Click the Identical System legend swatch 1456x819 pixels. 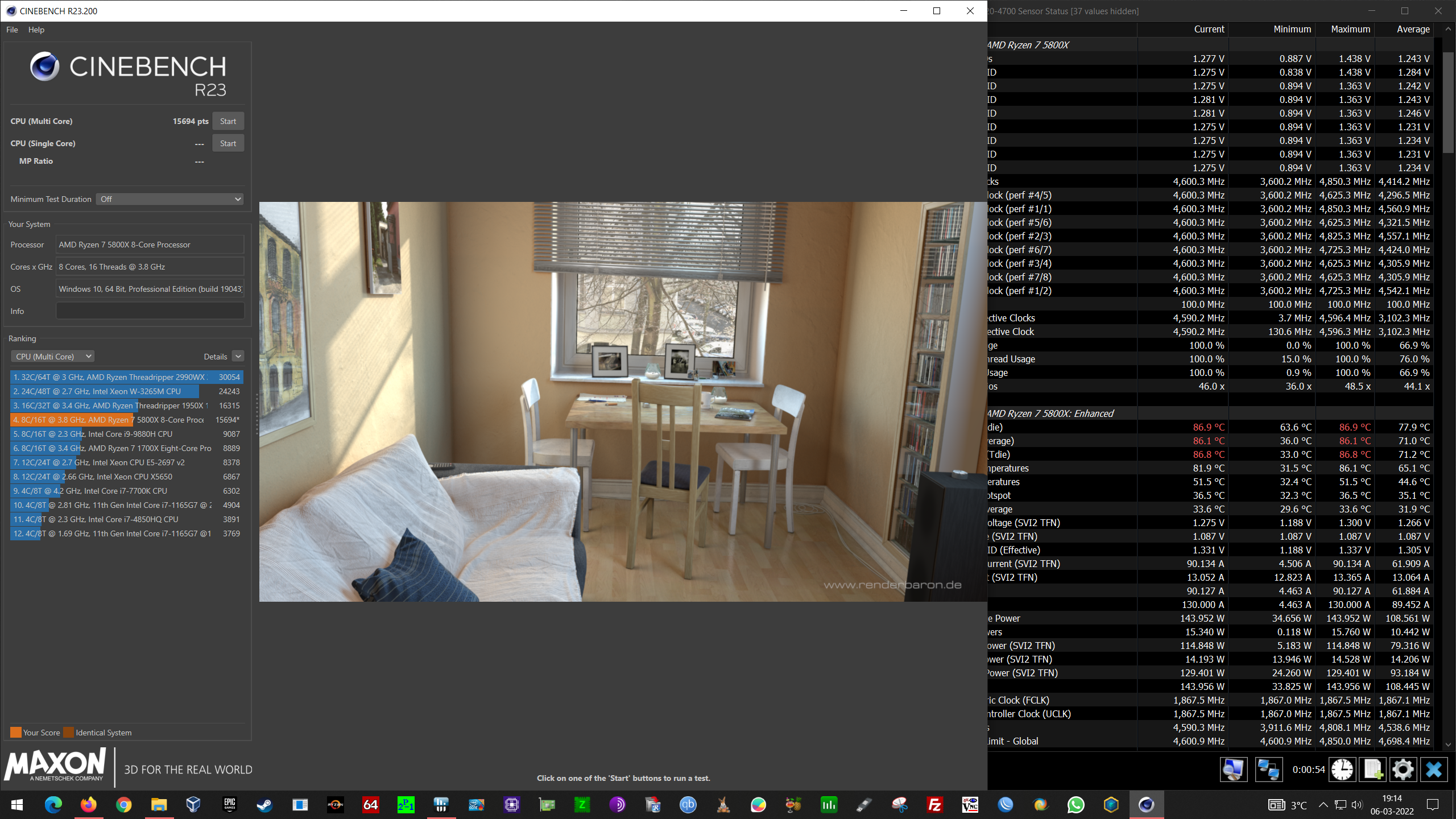click(69, 733)
